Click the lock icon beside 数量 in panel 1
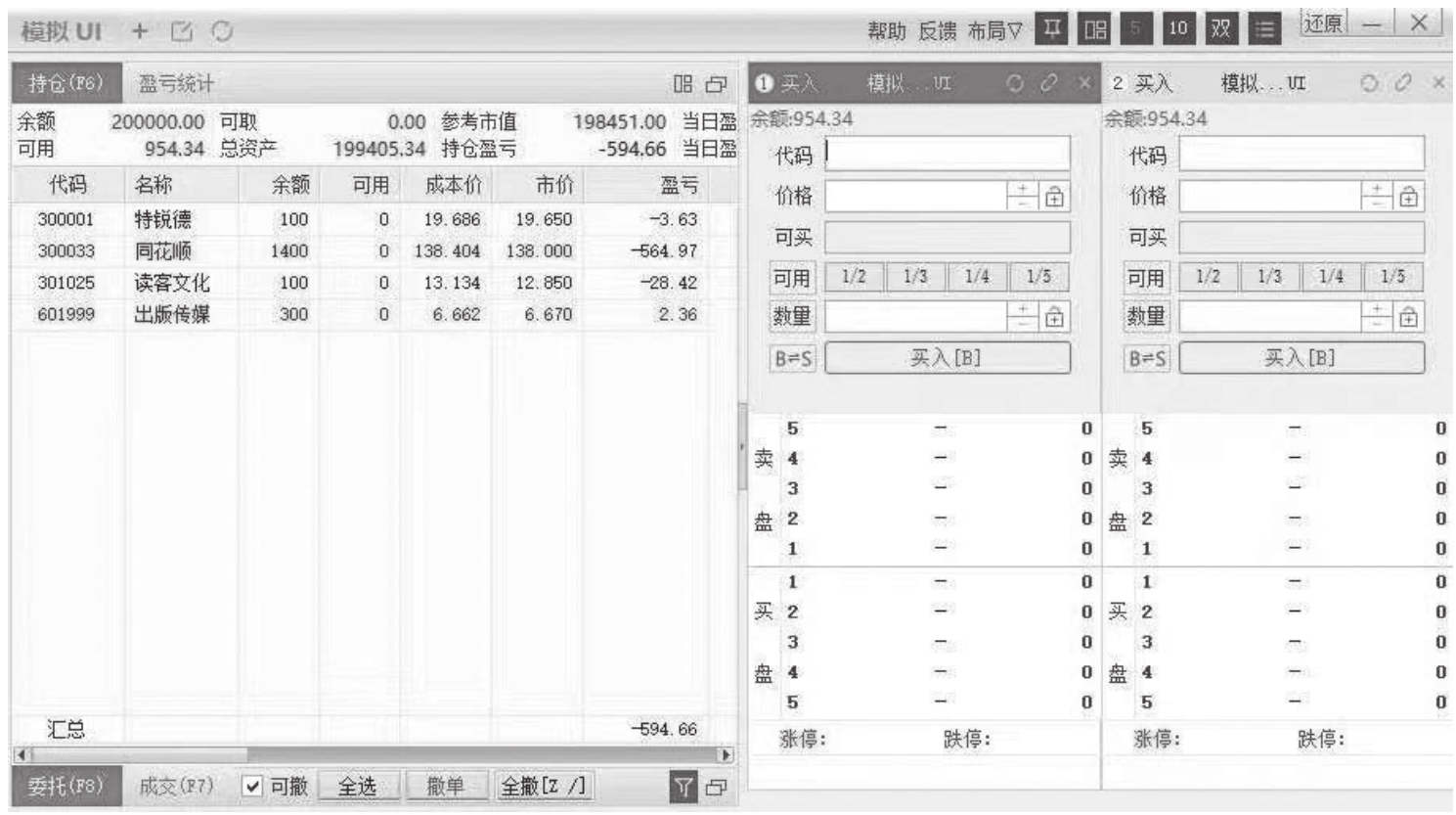 pos(1054,316)
